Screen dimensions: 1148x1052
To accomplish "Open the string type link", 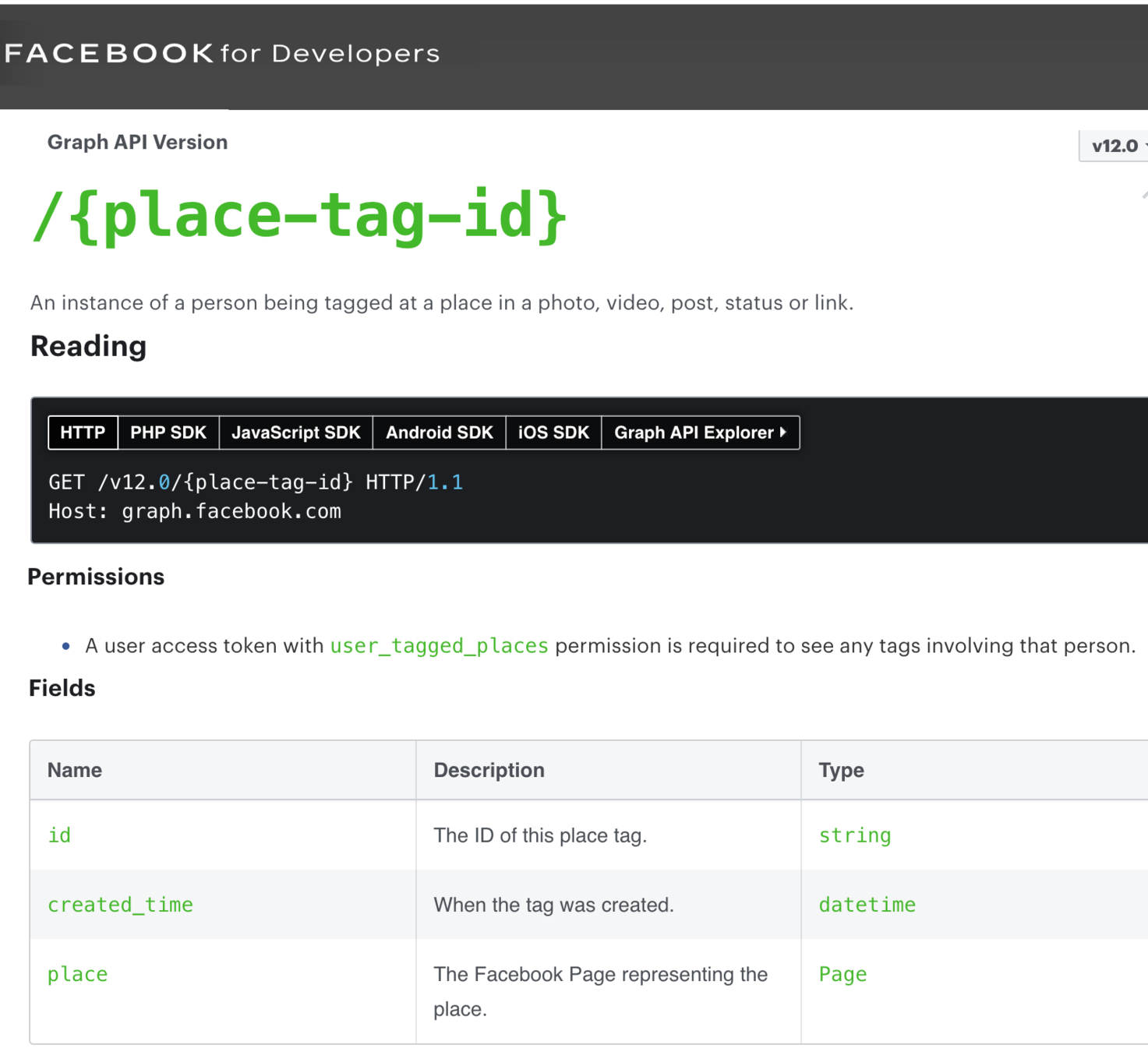I will click(x=855, y=835).
